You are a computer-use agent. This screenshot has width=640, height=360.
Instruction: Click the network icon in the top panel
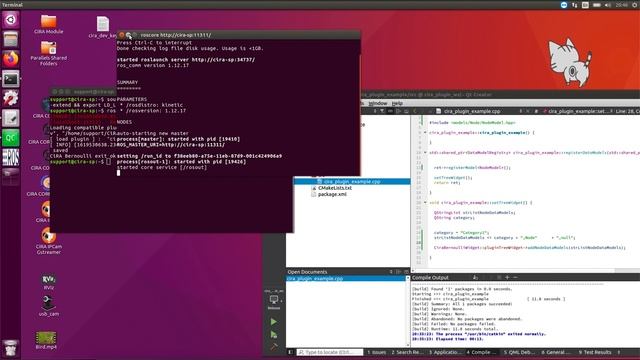(574, 5)
